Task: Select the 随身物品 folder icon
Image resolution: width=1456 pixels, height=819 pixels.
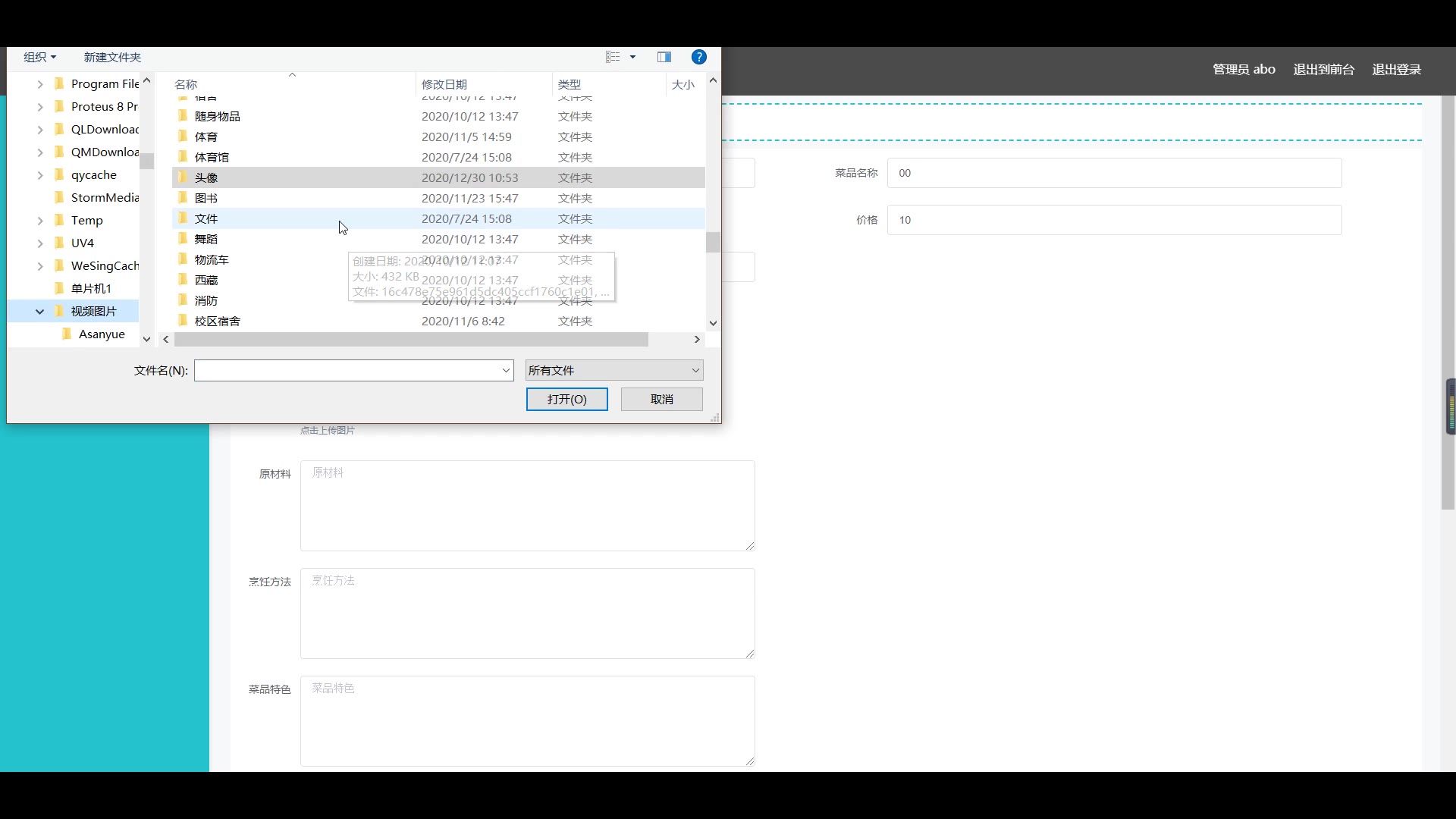Action: pos(182,116)
